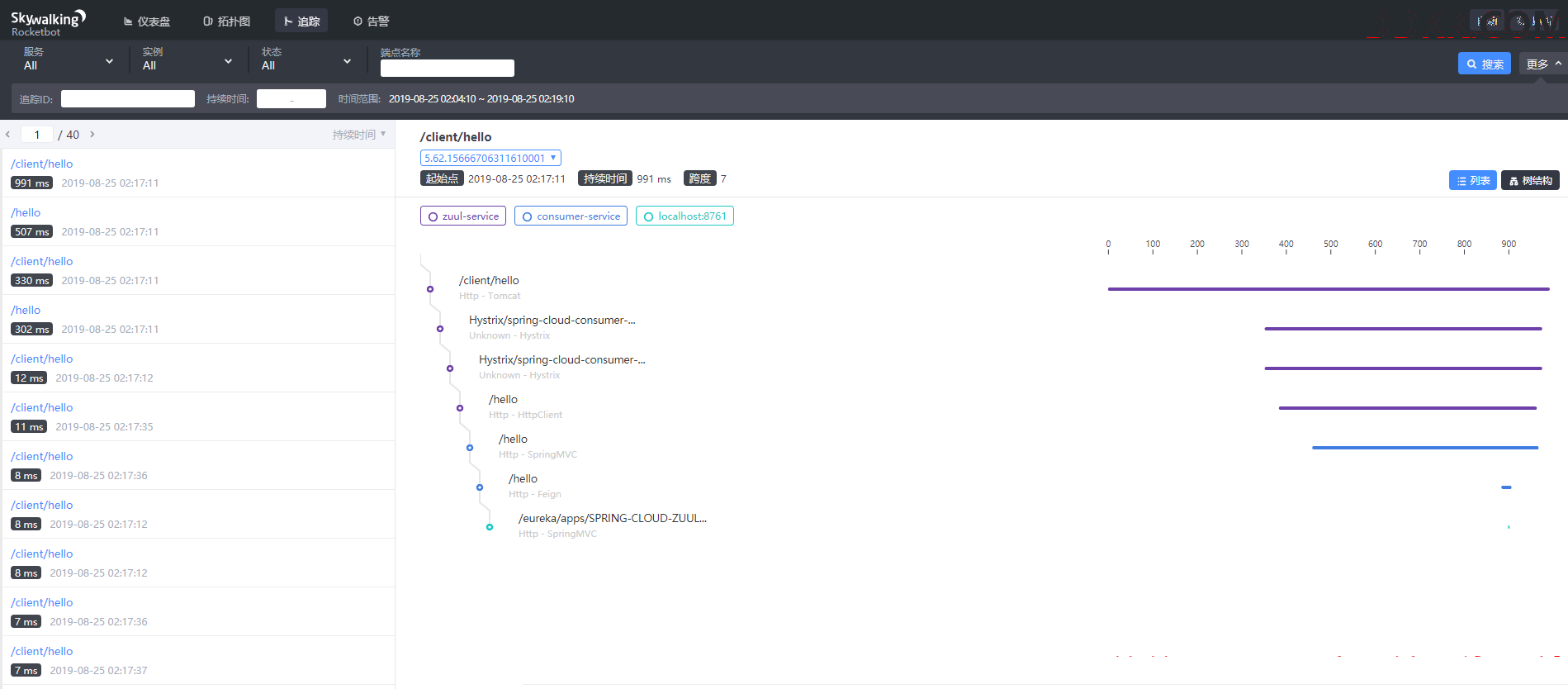Image resolution: width=1568 pixels, height=689 pixels.
Task: Toggle the consumer-service legend tag
Action: coord(571,216)
